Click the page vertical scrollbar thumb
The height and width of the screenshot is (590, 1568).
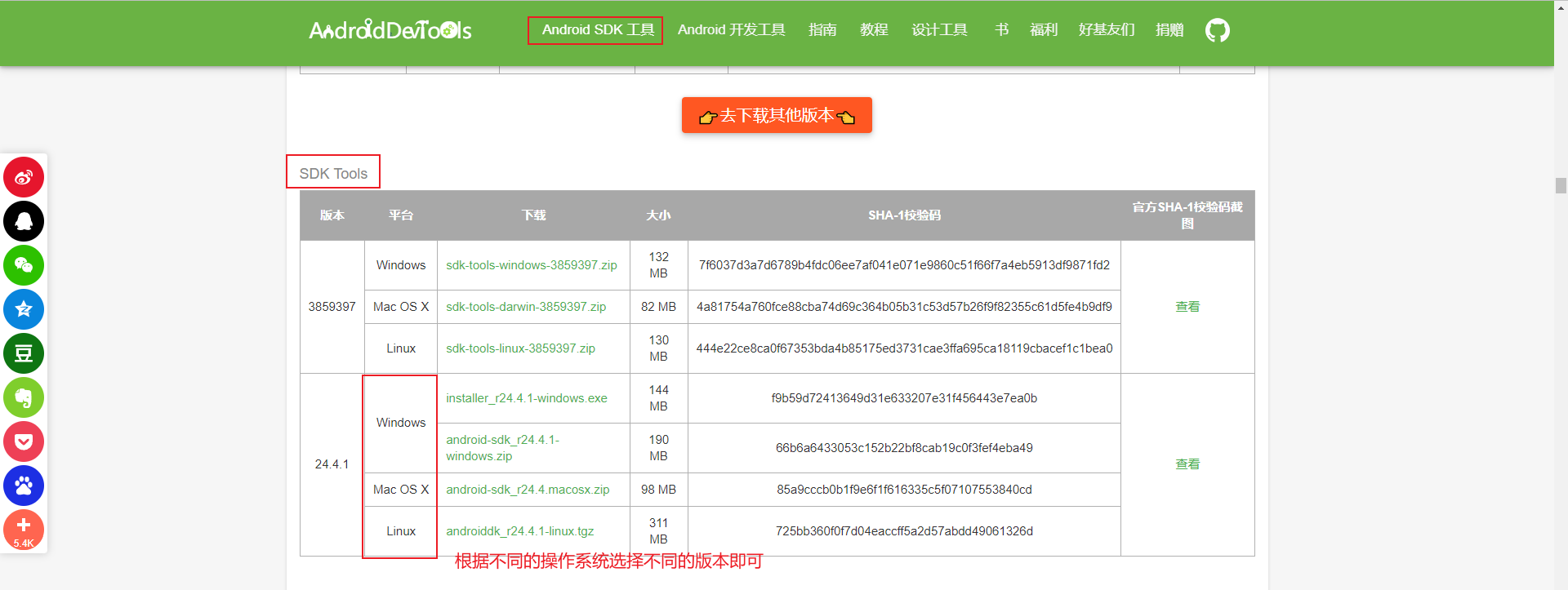tap(1561, 185)
